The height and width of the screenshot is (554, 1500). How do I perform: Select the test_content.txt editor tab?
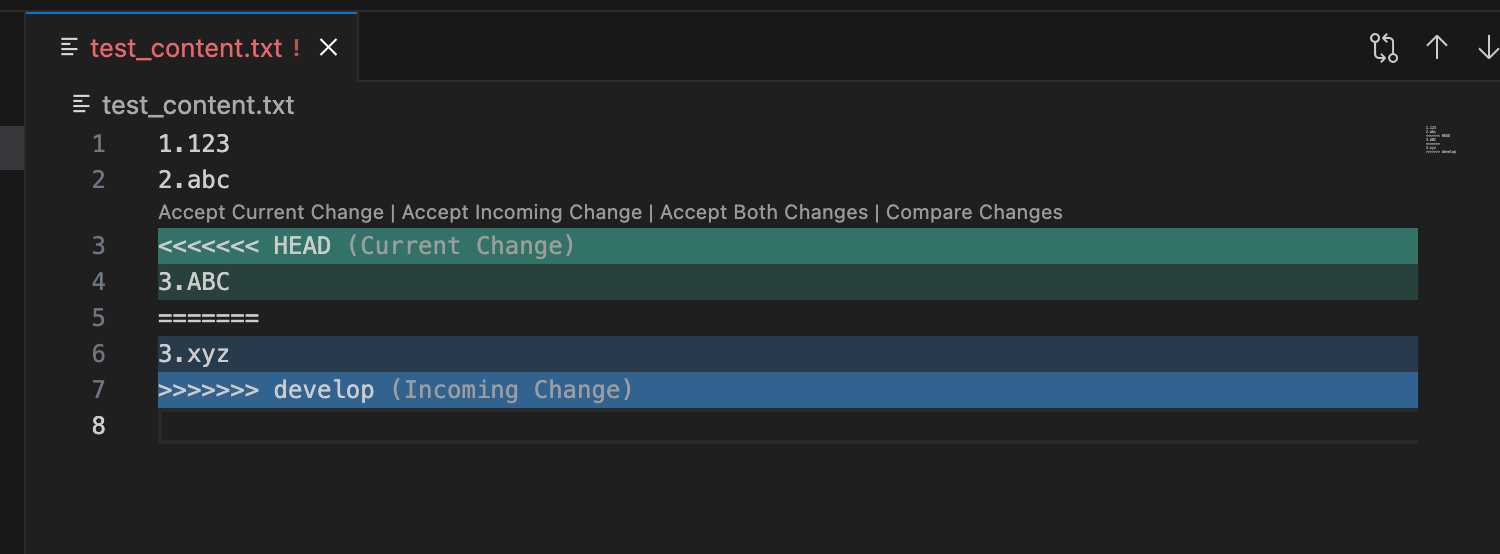[192, 47]
